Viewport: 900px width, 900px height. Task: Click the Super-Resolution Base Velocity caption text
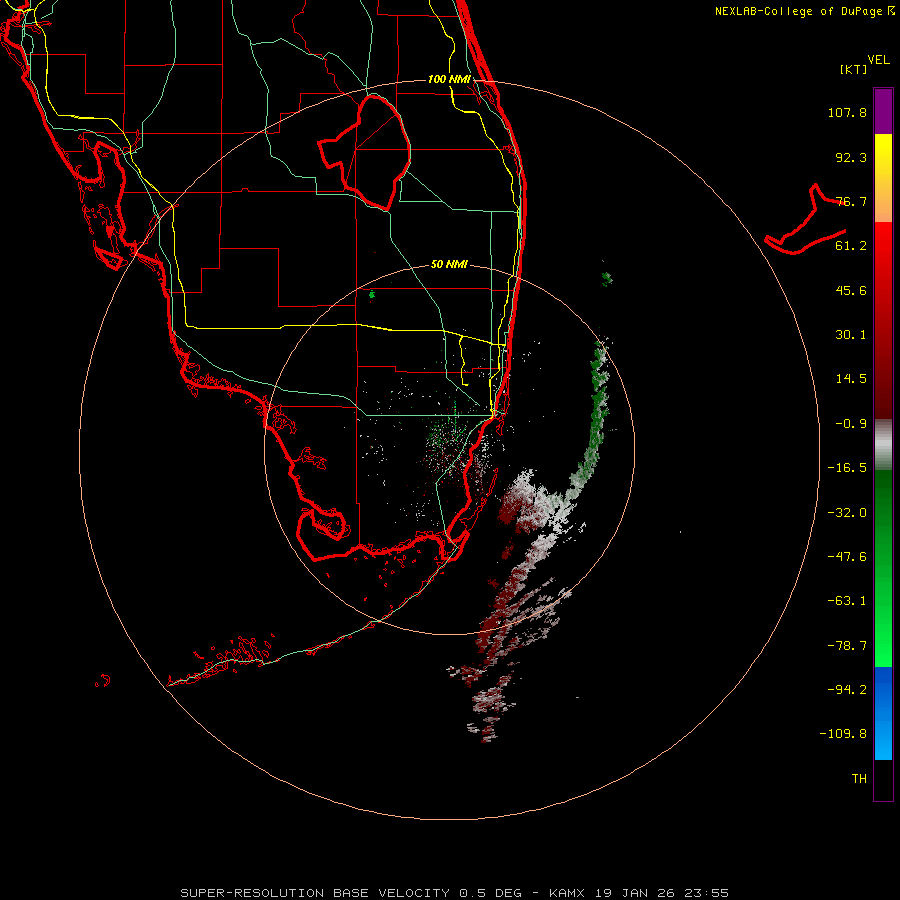tap(454, 893)
